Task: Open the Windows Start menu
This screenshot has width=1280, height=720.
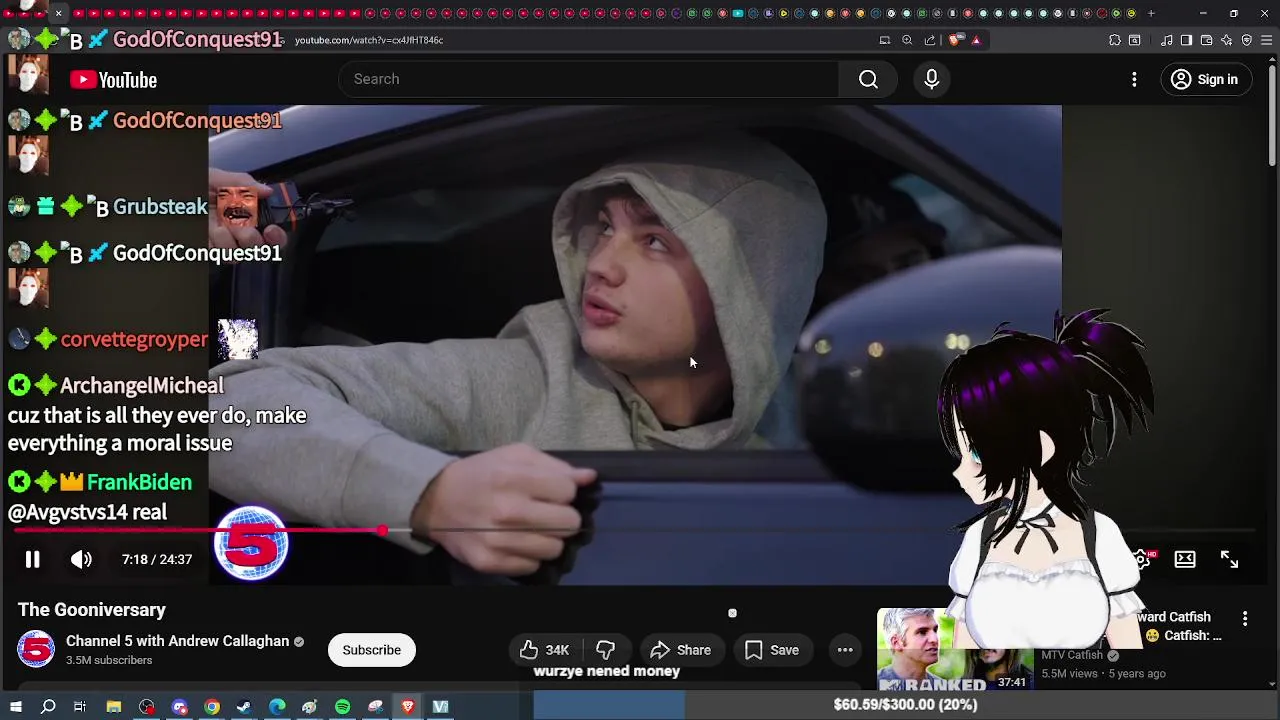Action: click(15, 707)
